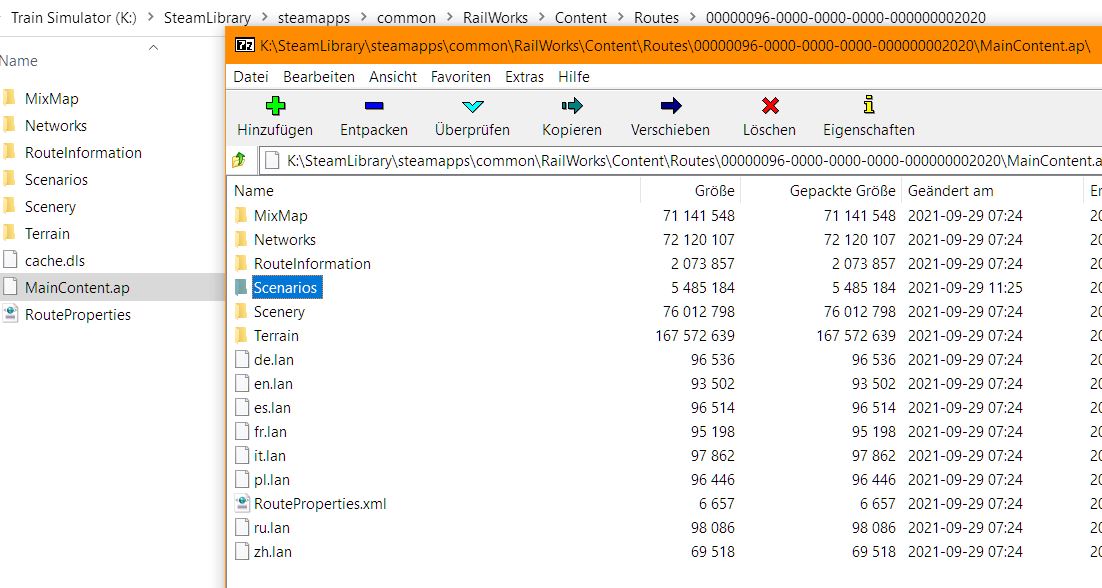Viewport: 1102px width, 588px height.
Task: Click the blue Entpacken minus icon
Action: 374,106
